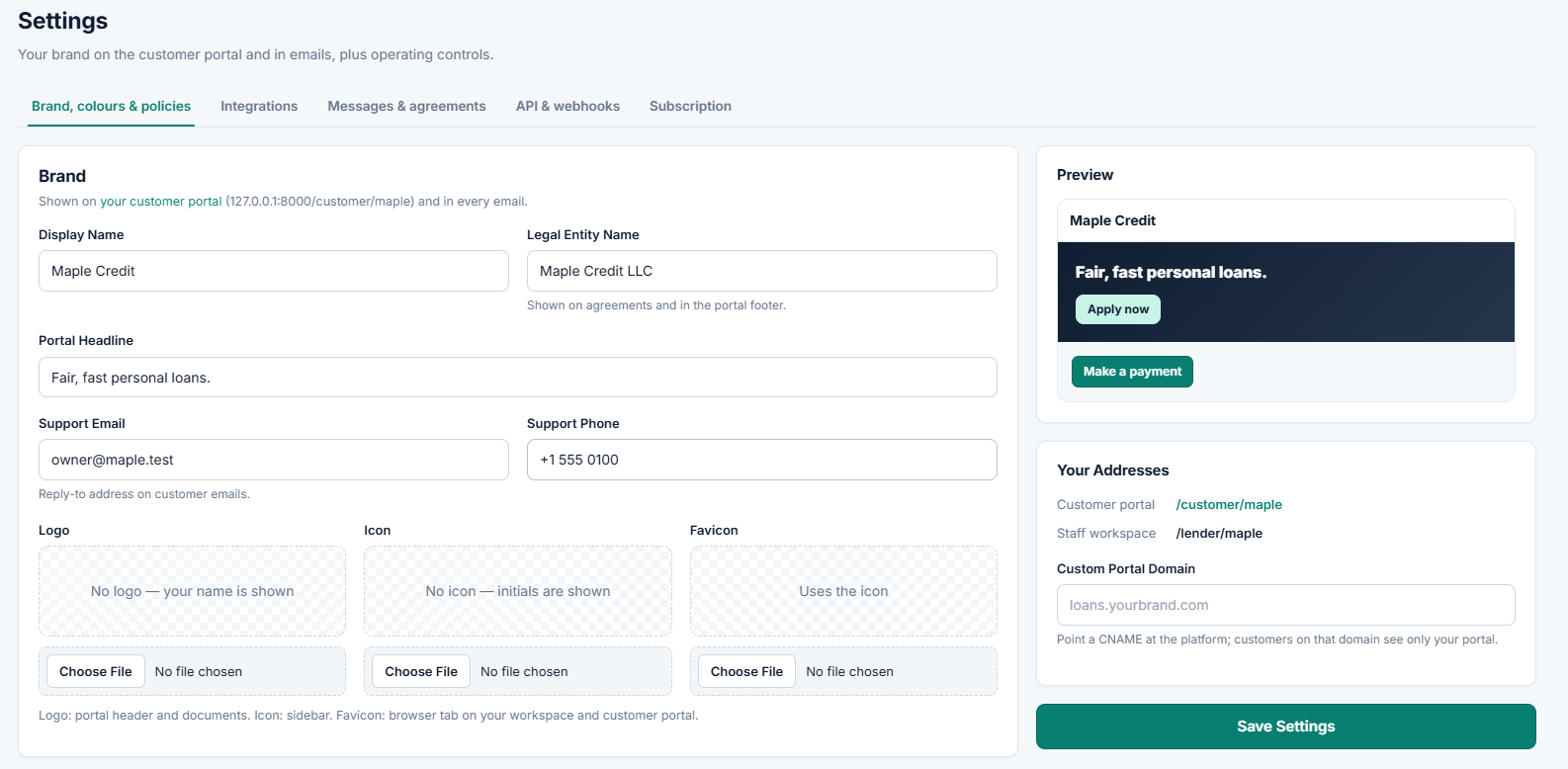This screenshot has width=1568, height=769.
Task: Click the Legal Entity Name input
Action: pos(762,271)
